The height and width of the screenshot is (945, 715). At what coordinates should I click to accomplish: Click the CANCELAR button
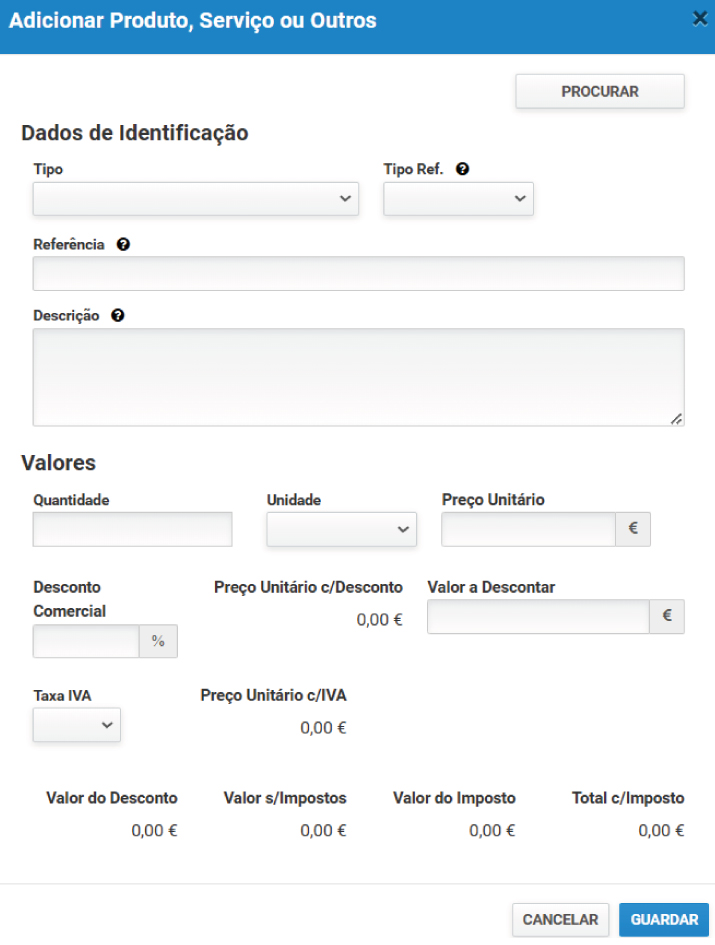click(x=560, y=920)
